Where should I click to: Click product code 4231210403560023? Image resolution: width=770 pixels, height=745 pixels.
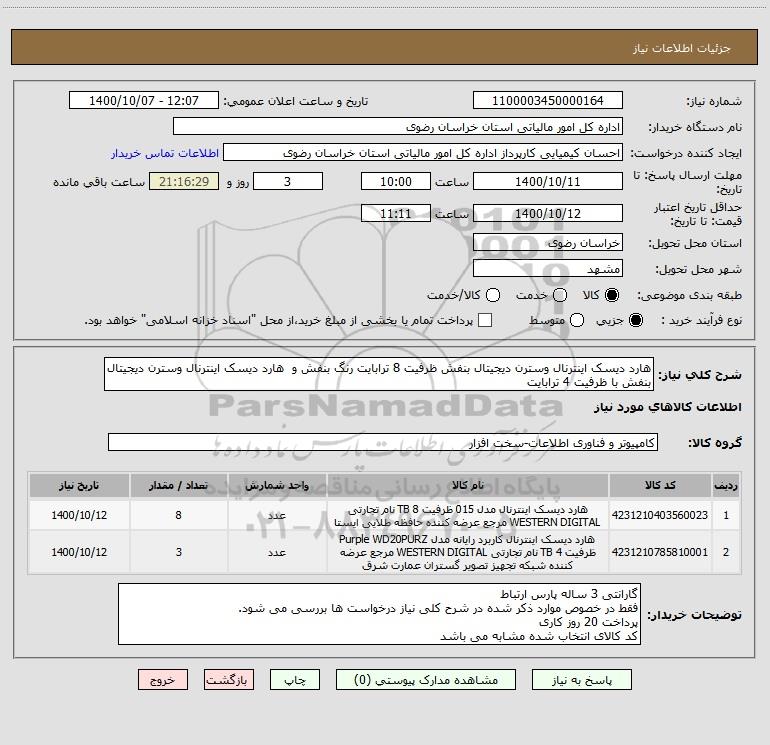pos(660,515)
